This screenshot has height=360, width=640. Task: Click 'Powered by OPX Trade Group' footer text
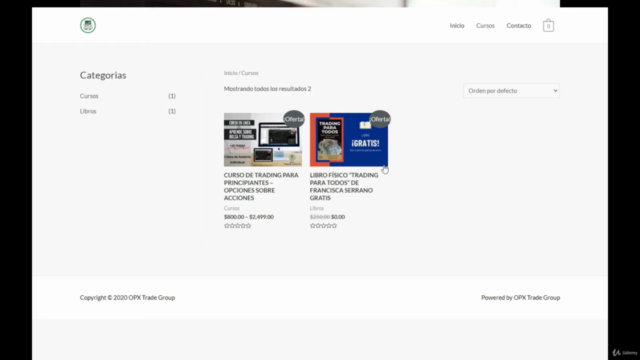[x=520, y=298]
